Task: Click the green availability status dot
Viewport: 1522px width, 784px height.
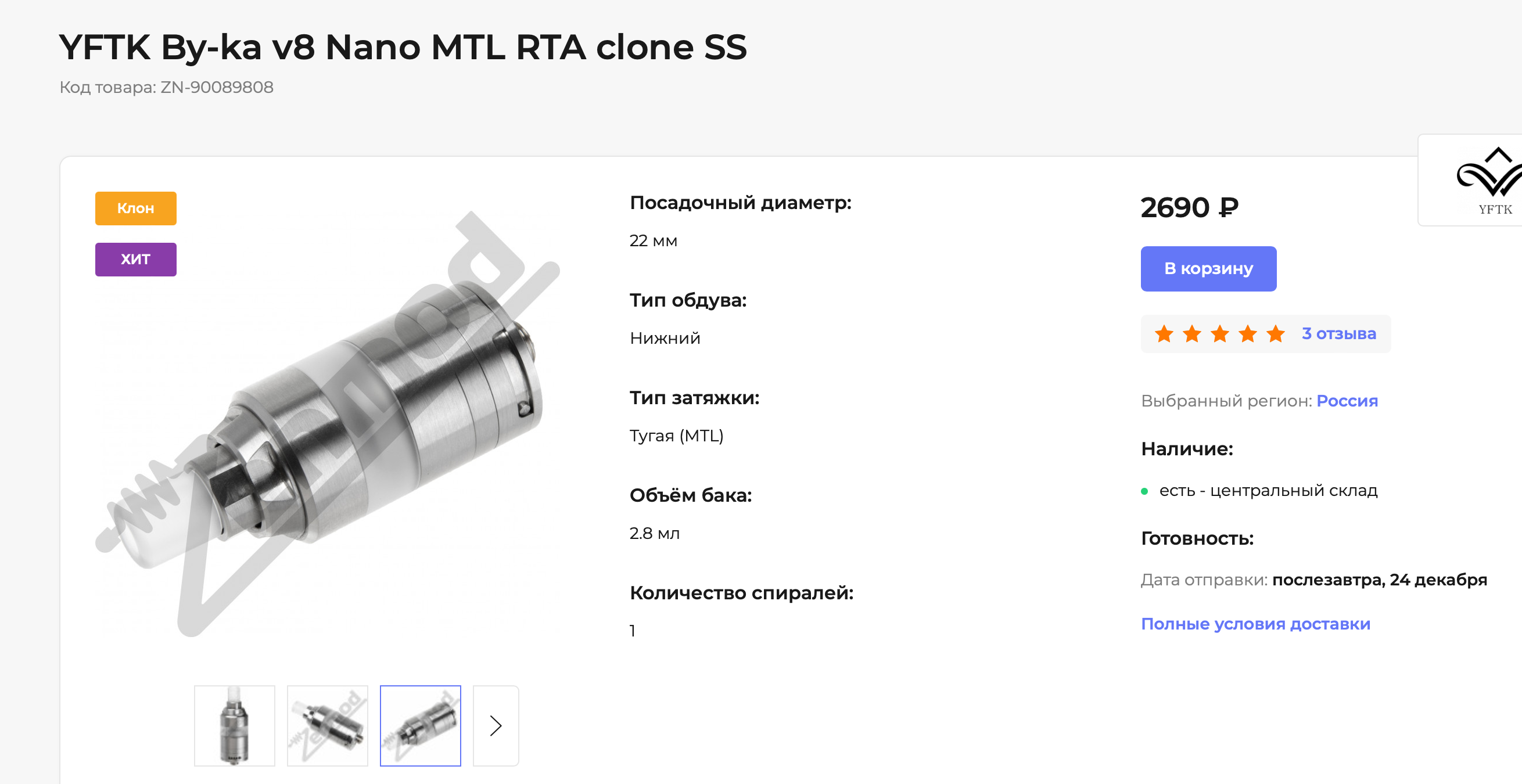Action: click(1144, 491)
